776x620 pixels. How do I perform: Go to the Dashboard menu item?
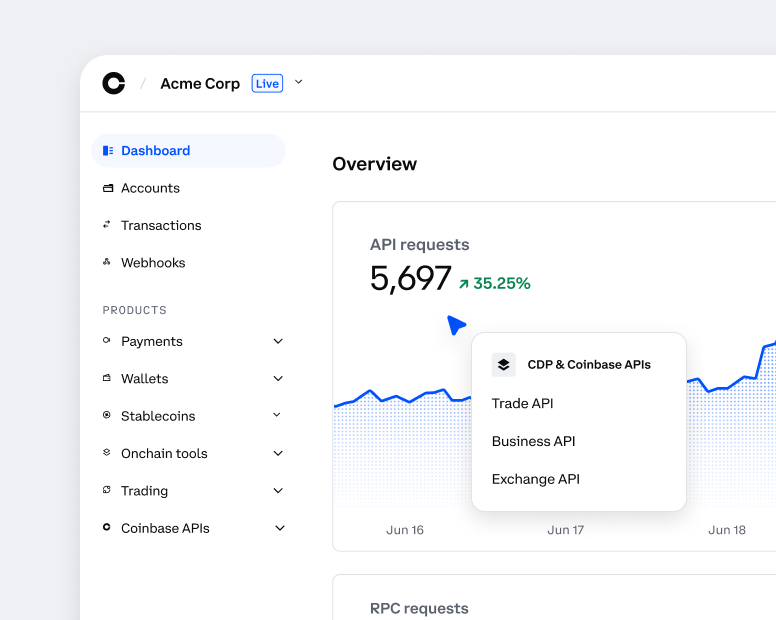189,150
